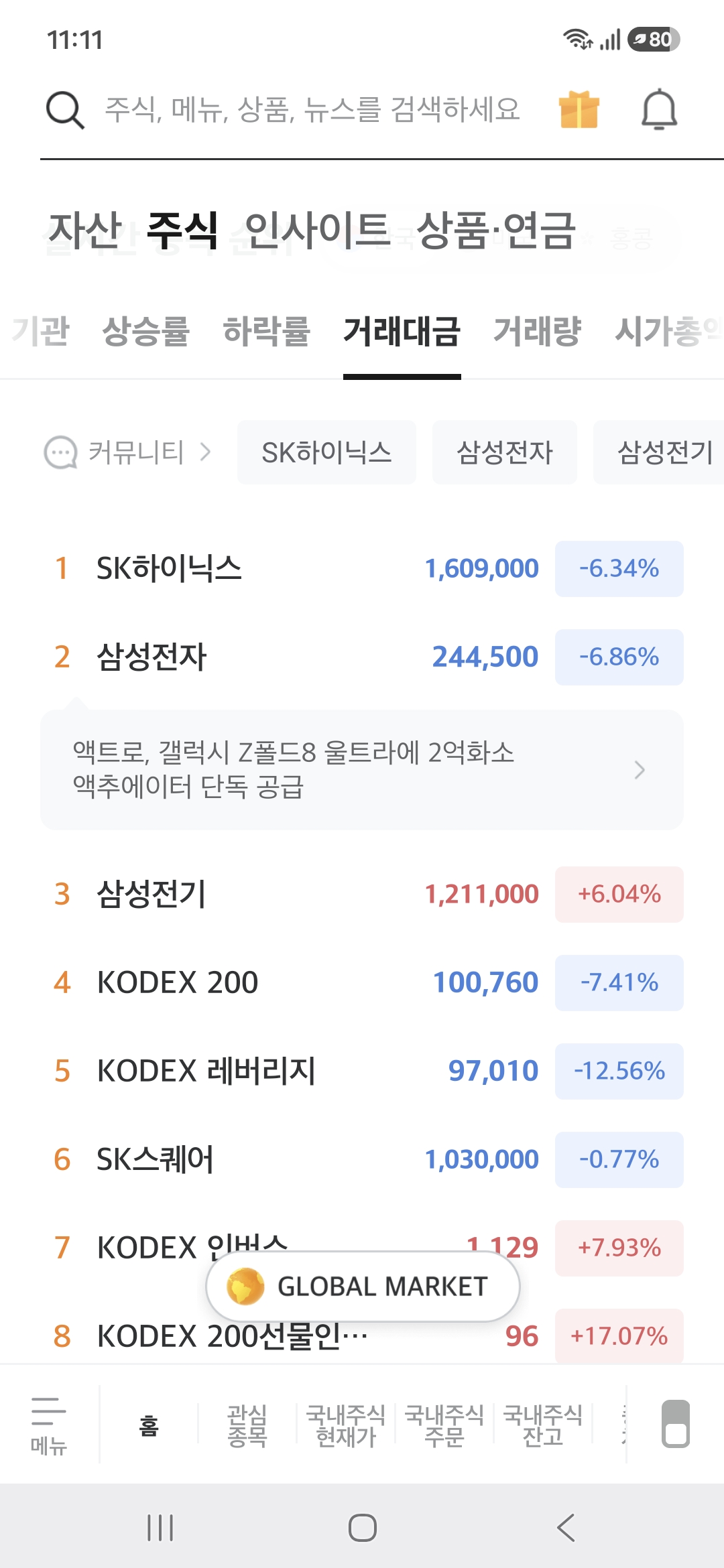Open 국내주식 주문 in bottom bar
This screenshot has height=1568, width=724.
(444, 1425)
